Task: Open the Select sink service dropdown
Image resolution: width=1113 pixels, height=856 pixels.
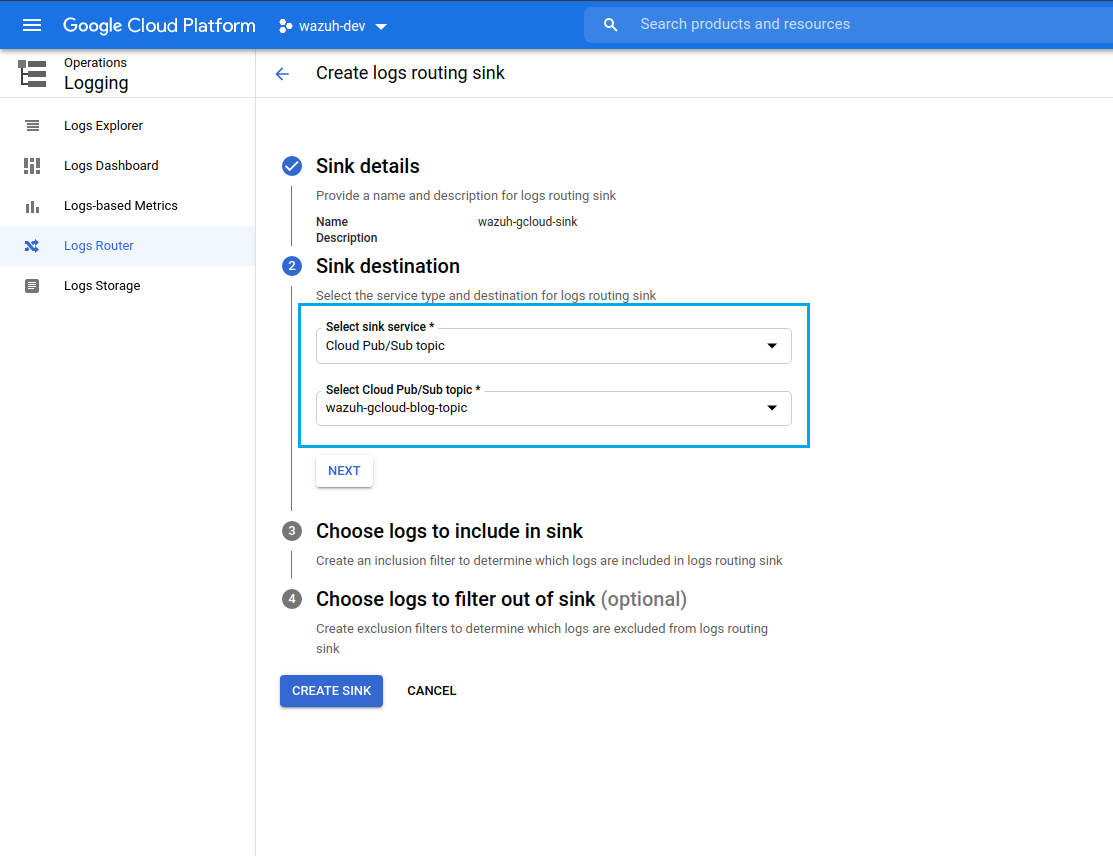Action: pyautogui.click(x=554, y=346)
